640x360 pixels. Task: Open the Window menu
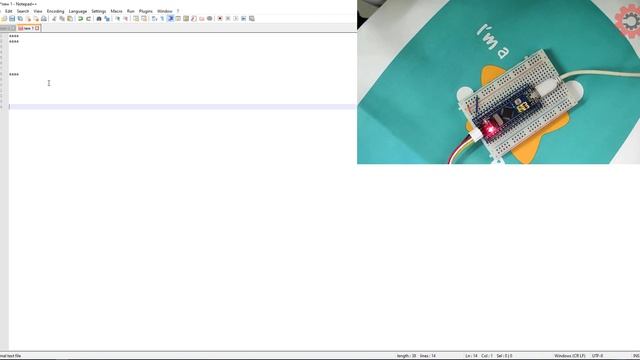[164, 11]
